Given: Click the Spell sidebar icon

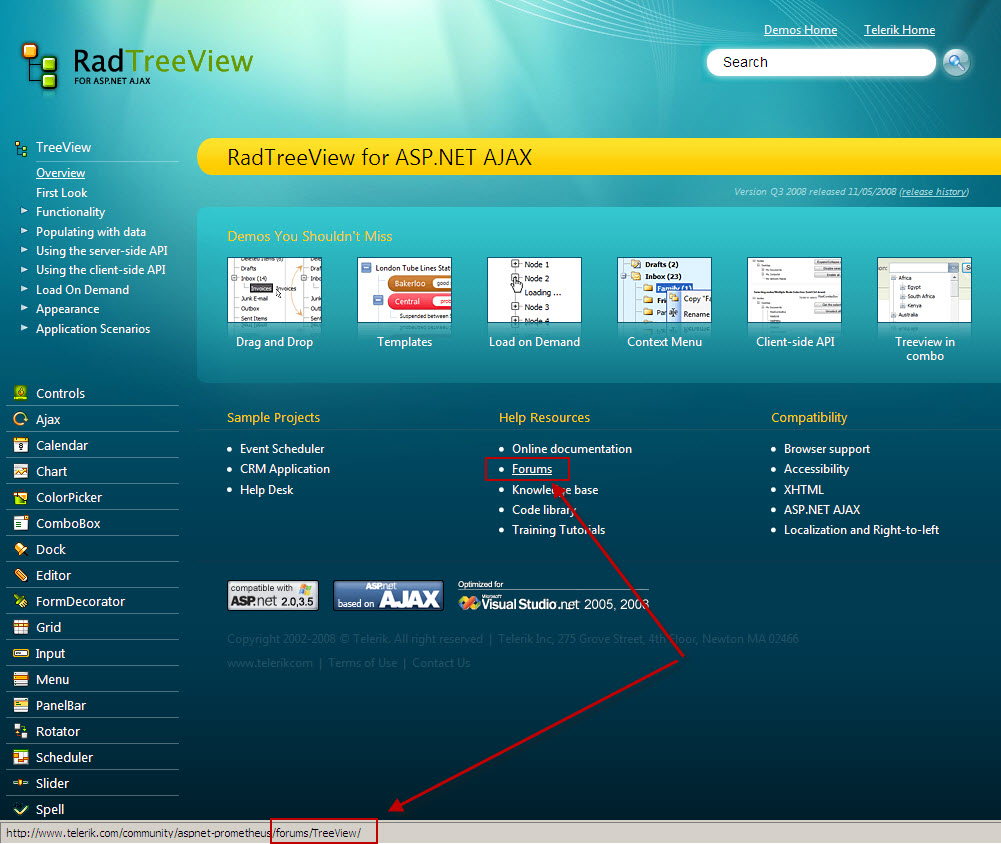Looking at the screenshot, I should point(20,809).
